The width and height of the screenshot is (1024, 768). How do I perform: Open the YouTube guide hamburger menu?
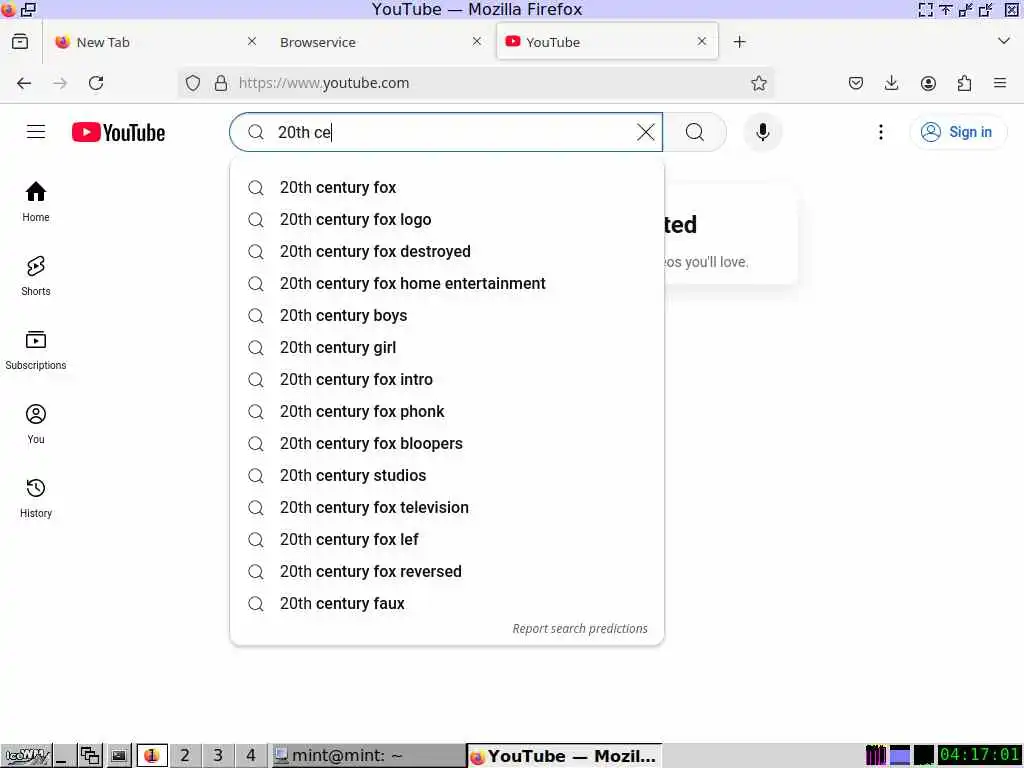(x=36, y=132)
